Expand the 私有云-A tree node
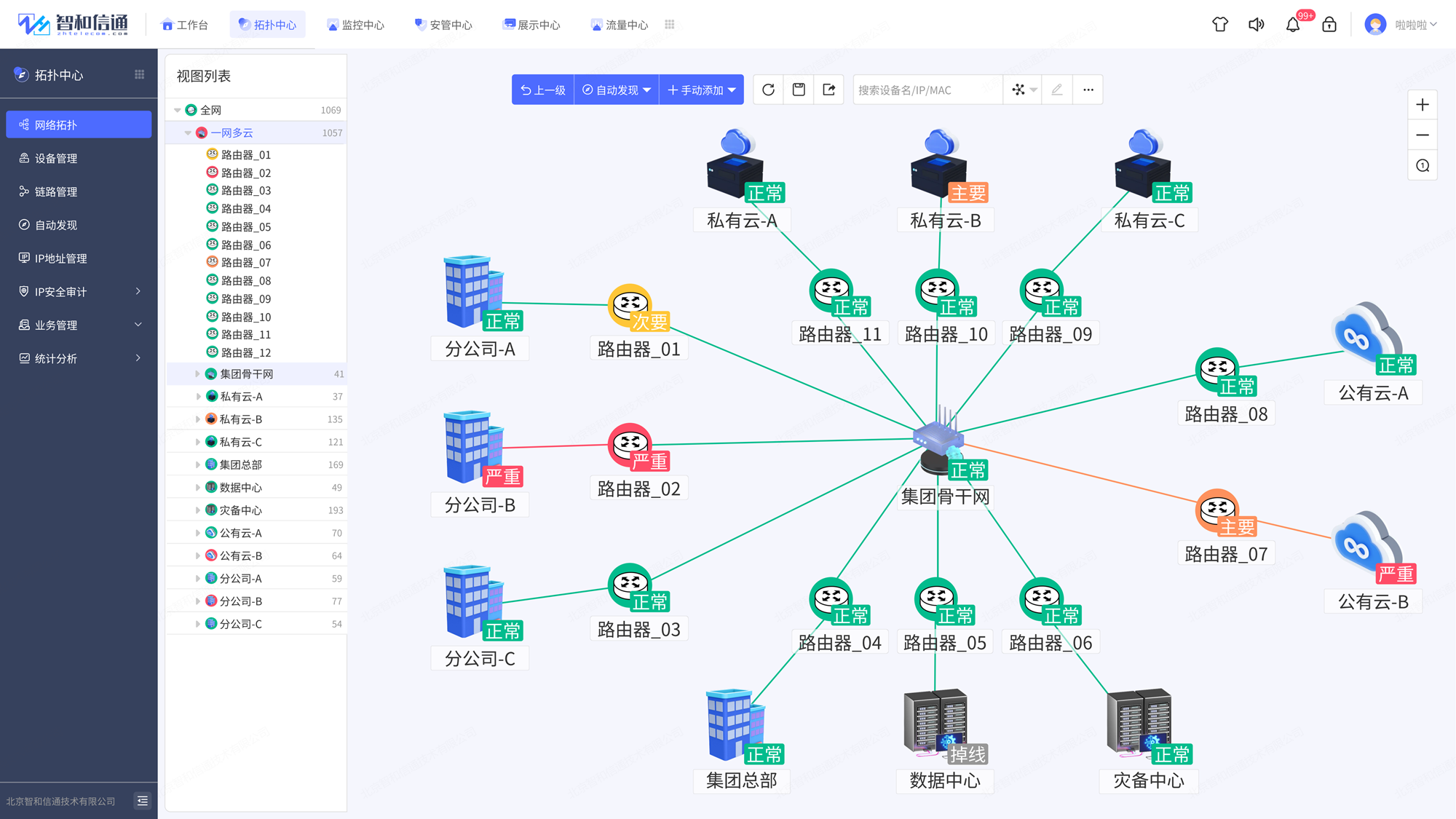This screenshot has width=1456, height=819. pos(198,396)
